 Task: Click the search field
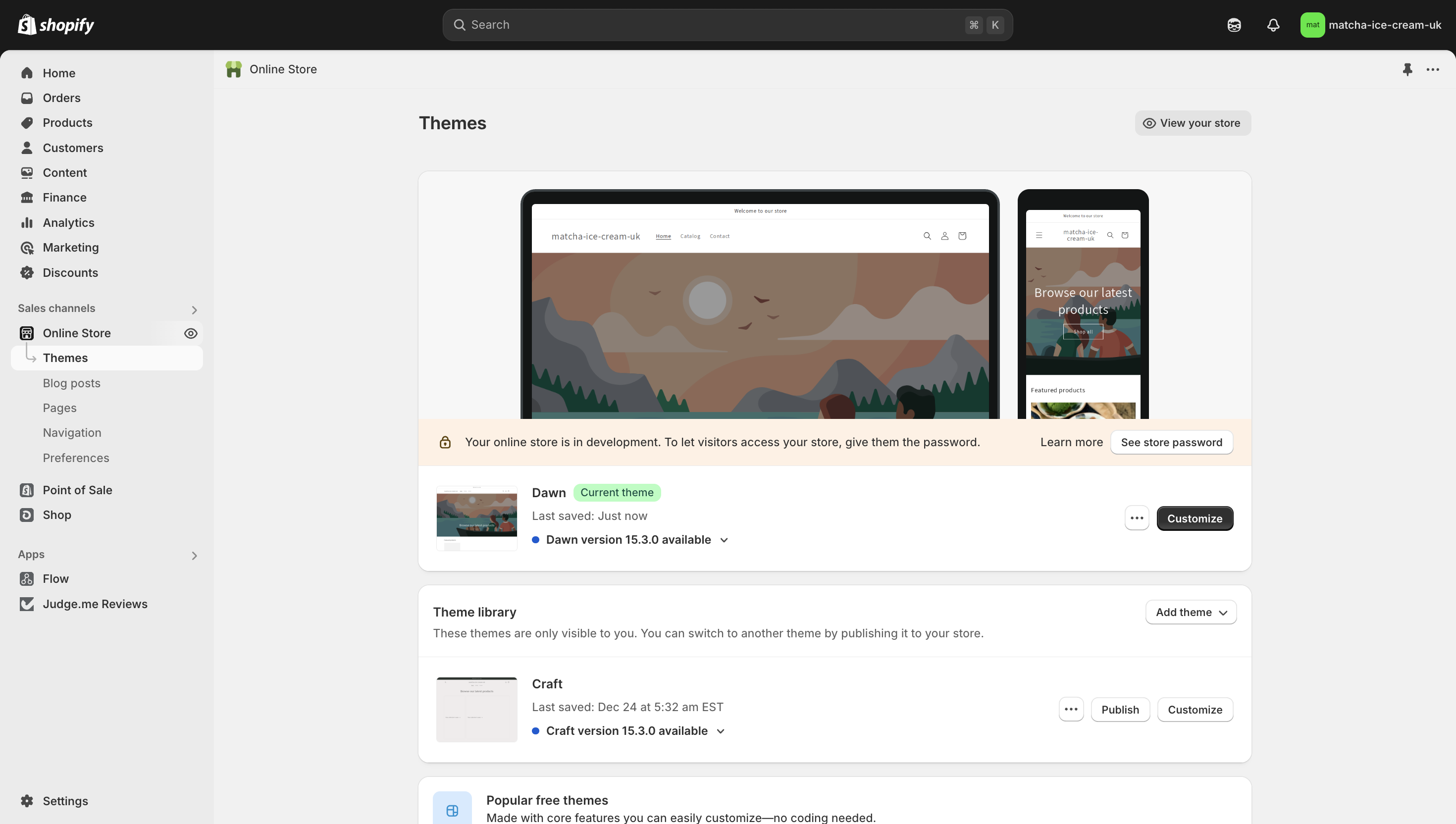click(x=727, y=25)
